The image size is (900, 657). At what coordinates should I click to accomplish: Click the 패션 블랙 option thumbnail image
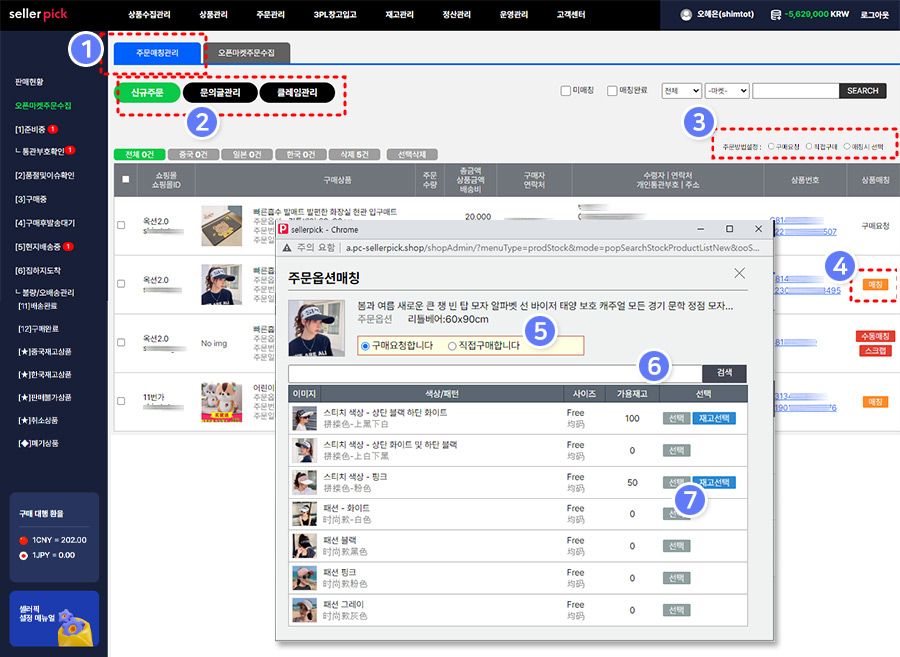304,546
